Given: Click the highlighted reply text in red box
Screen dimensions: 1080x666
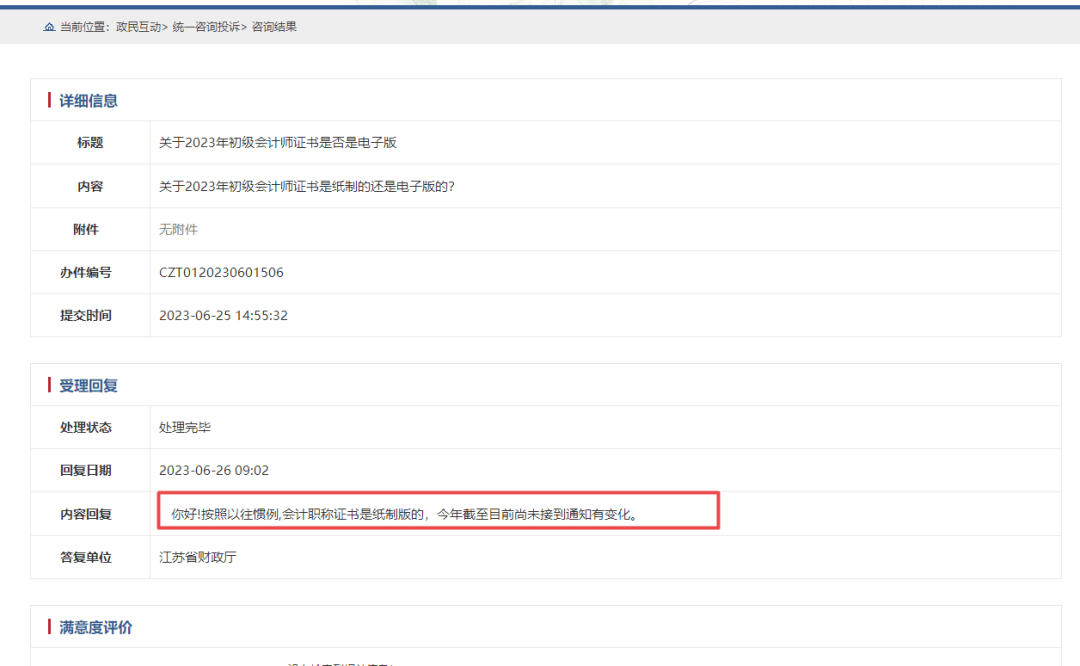Looking at the screenshot, I should tap(404, 515).
